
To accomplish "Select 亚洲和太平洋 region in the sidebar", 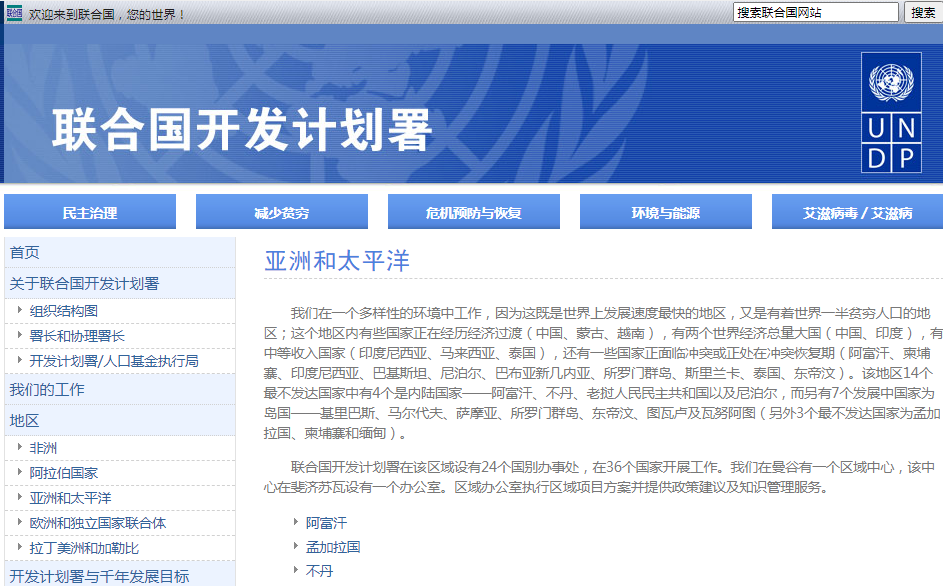I will (x=70, y=498).
